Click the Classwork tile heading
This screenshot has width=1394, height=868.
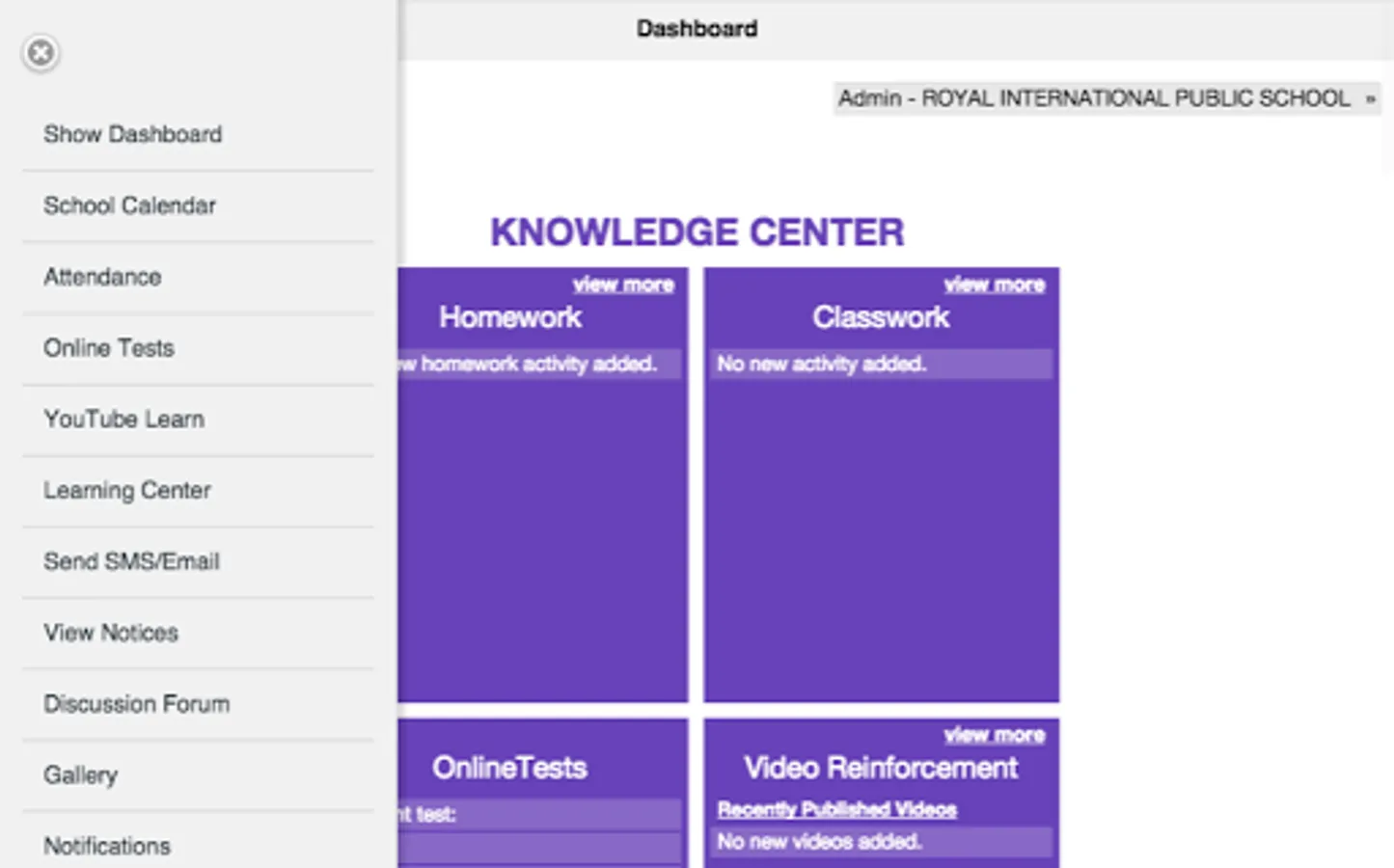(x=880, y=317)
